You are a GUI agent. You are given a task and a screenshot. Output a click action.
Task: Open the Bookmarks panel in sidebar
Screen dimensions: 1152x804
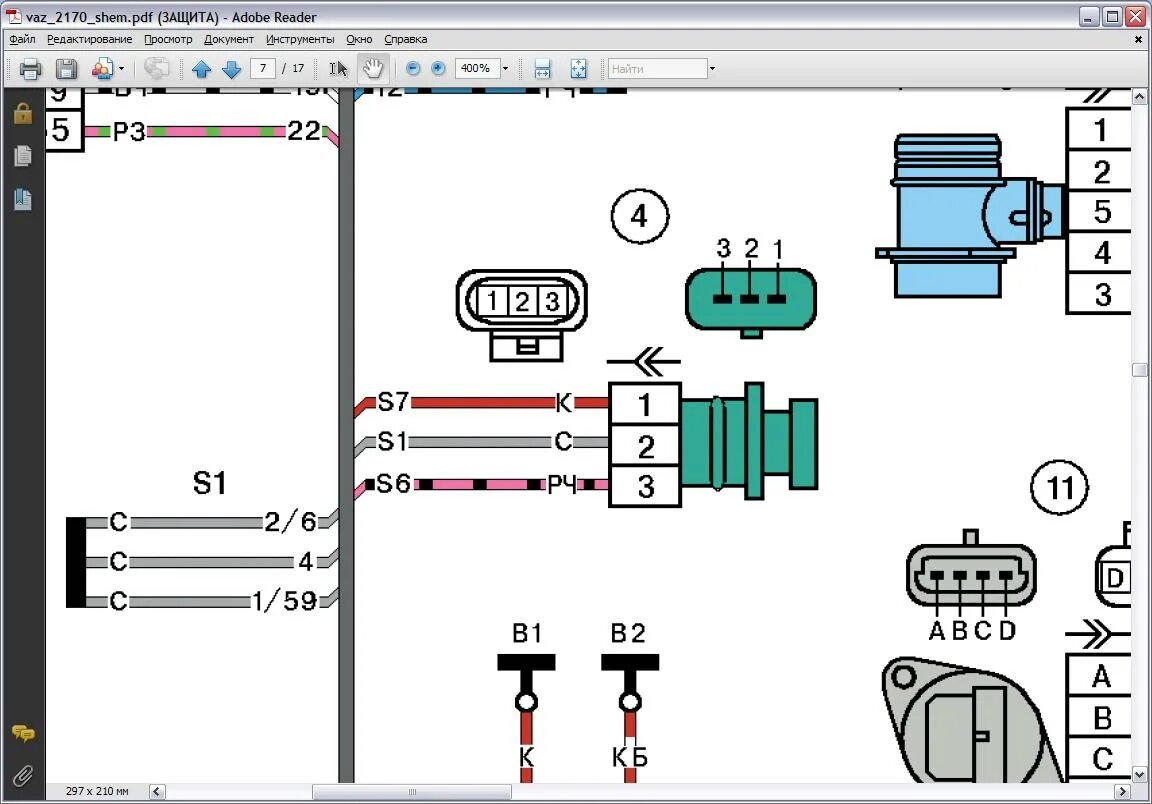pos(23,199)
